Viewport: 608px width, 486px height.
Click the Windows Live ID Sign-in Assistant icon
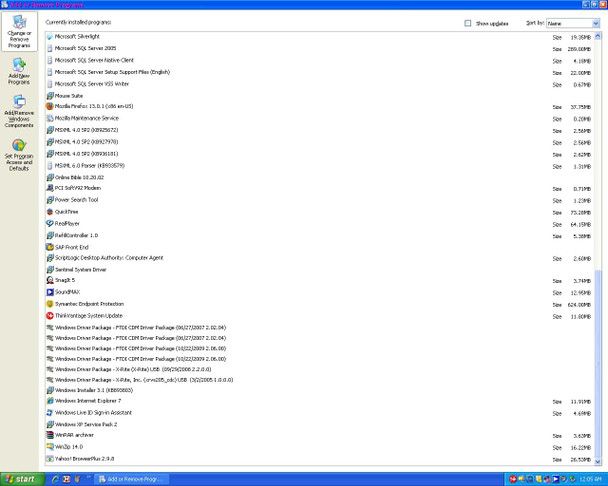[x=50, y=413]
